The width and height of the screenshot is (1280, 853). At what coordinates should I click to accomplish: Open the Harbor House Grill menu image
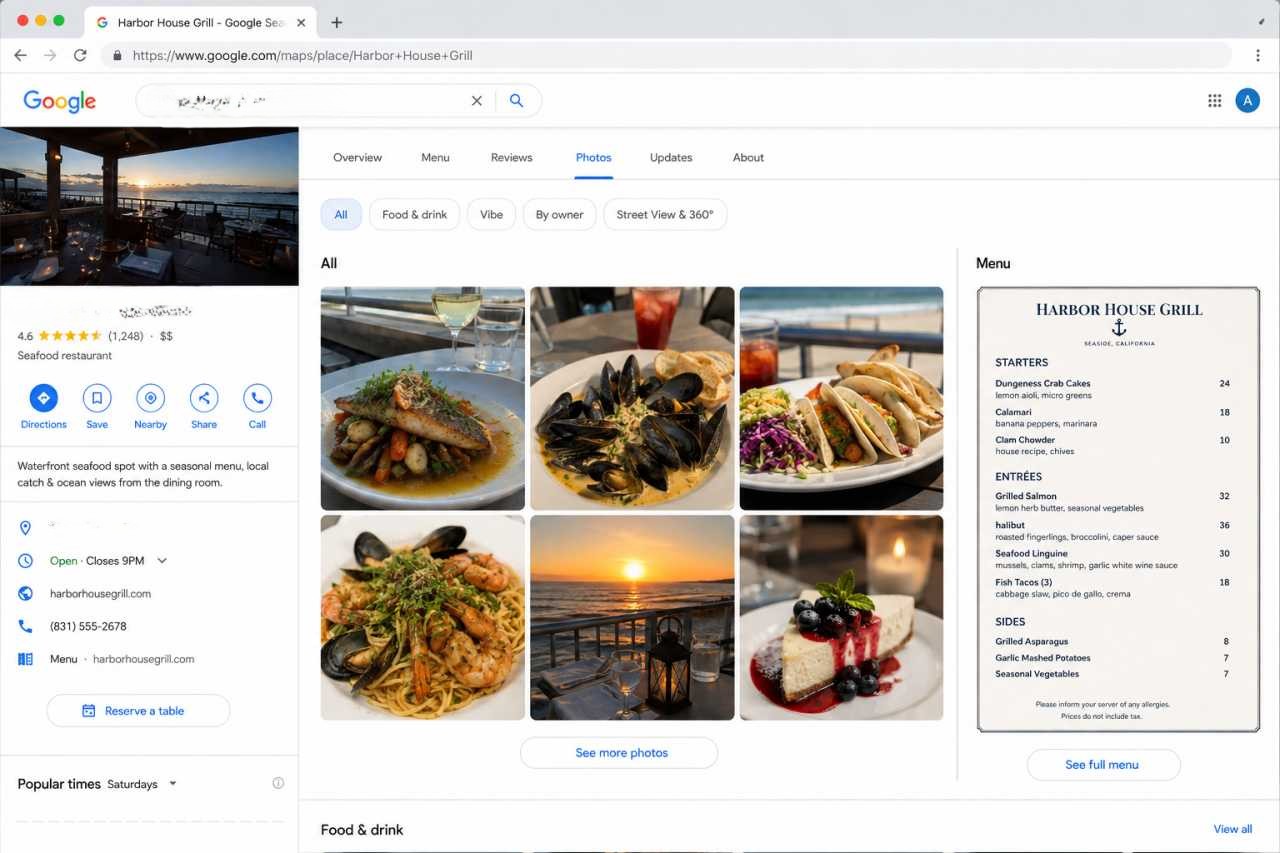click(1118, 510)
